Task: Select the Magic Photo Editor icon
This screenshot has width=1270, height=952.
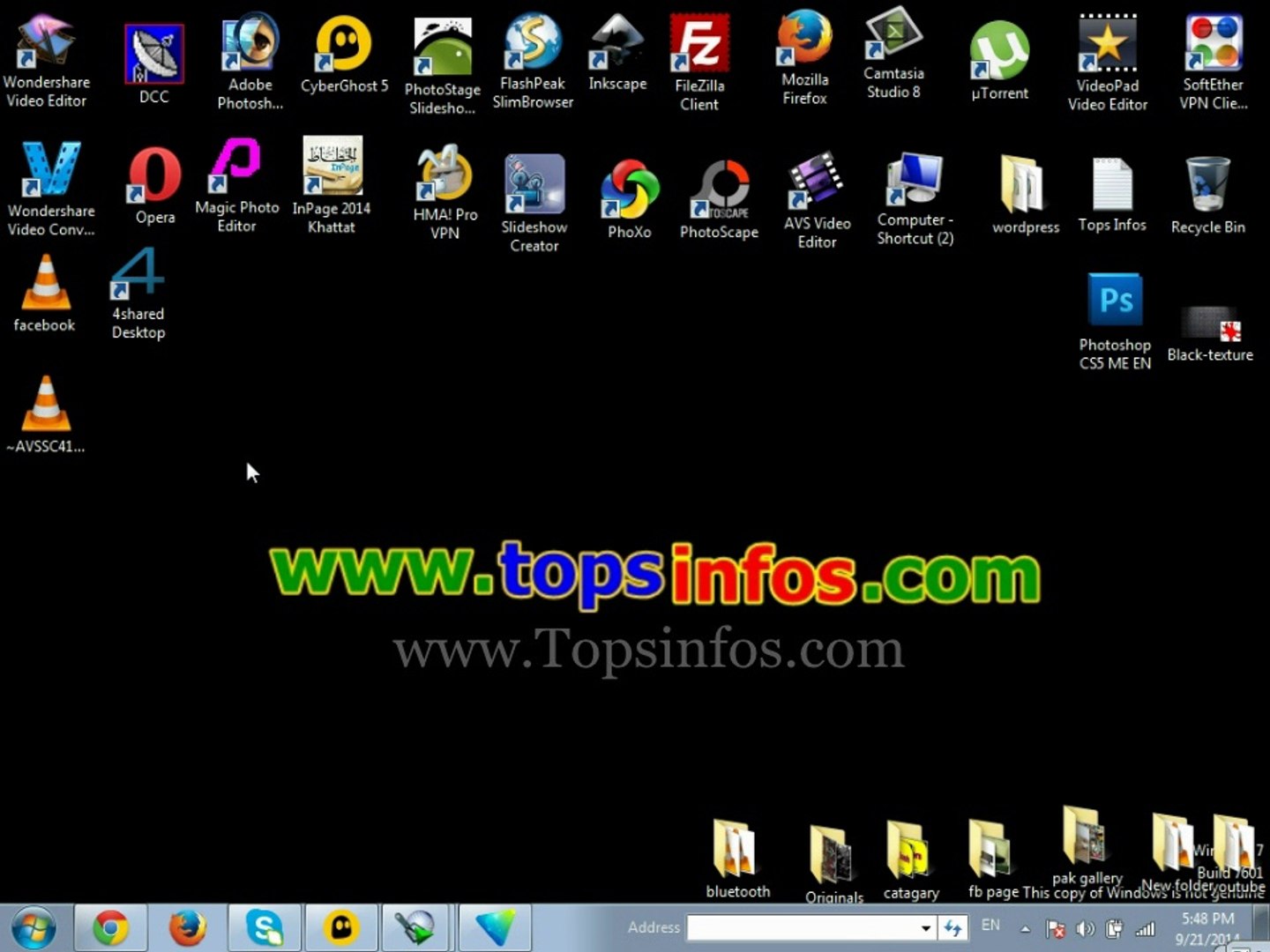Action: 237,186
